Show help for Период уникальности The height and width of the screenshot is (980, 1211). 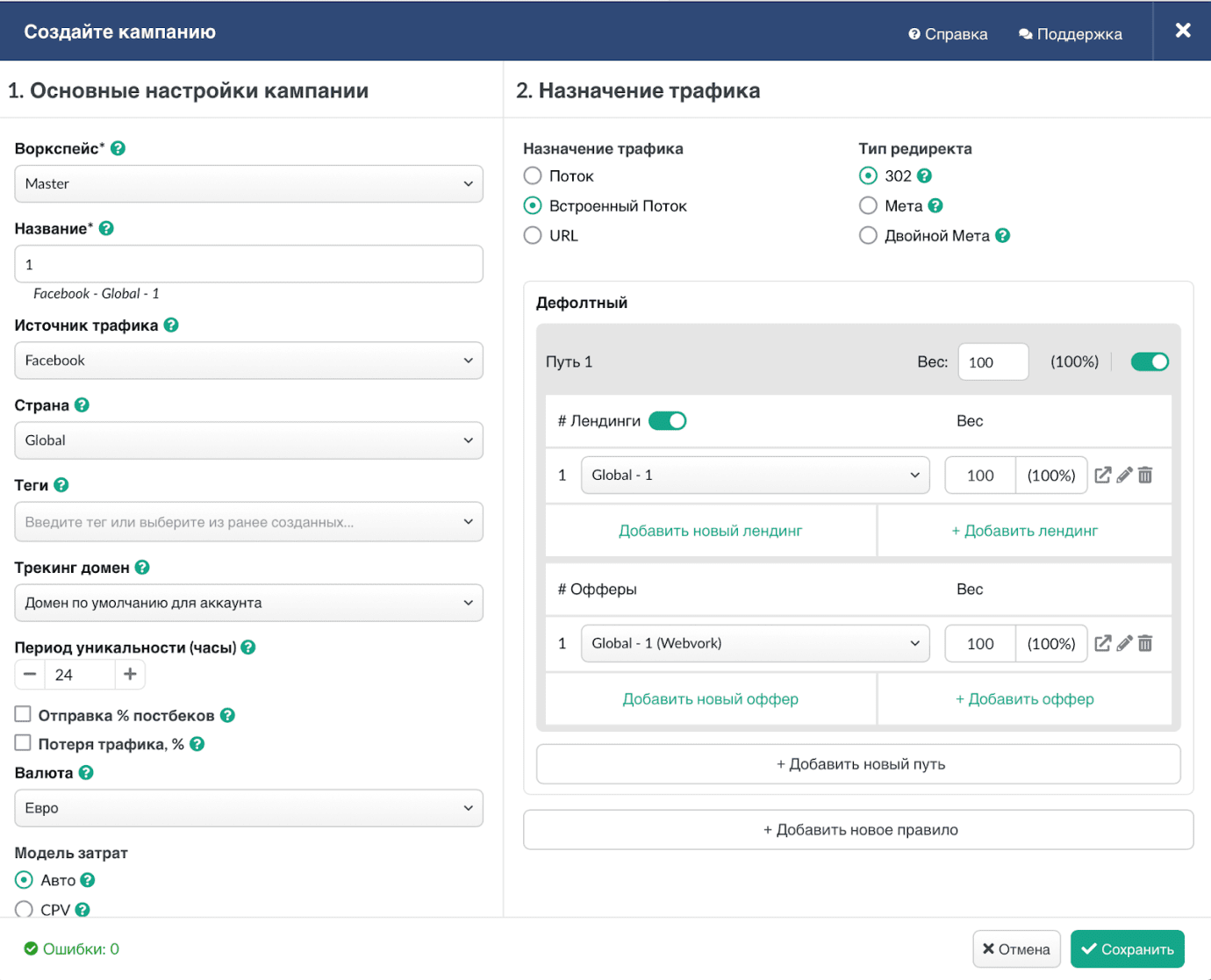pyautogui.click(x=248, y=647)
